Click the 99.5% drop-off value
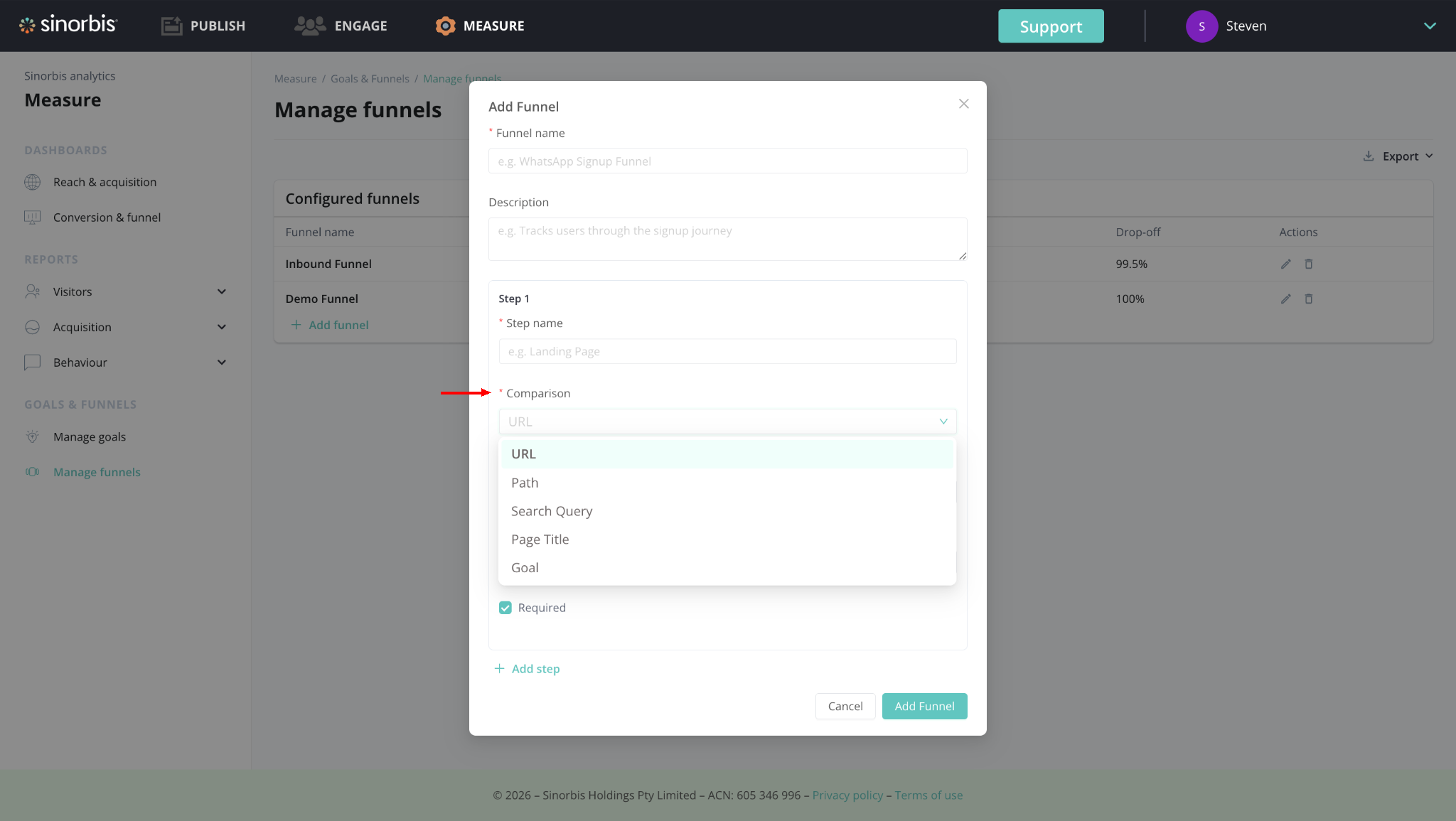The width and height of the screenshot is (1456, 821). [x=1131, y=264]
